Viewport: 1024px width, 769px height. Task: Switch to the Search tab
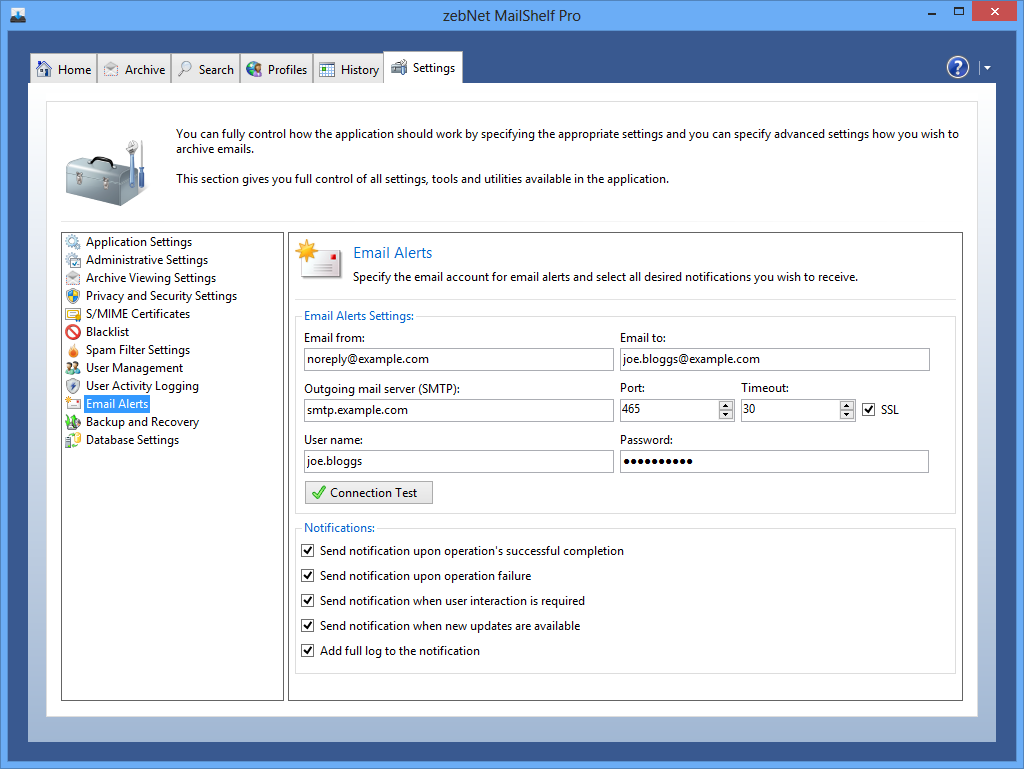pyautogui.click(x=206, y=69)
